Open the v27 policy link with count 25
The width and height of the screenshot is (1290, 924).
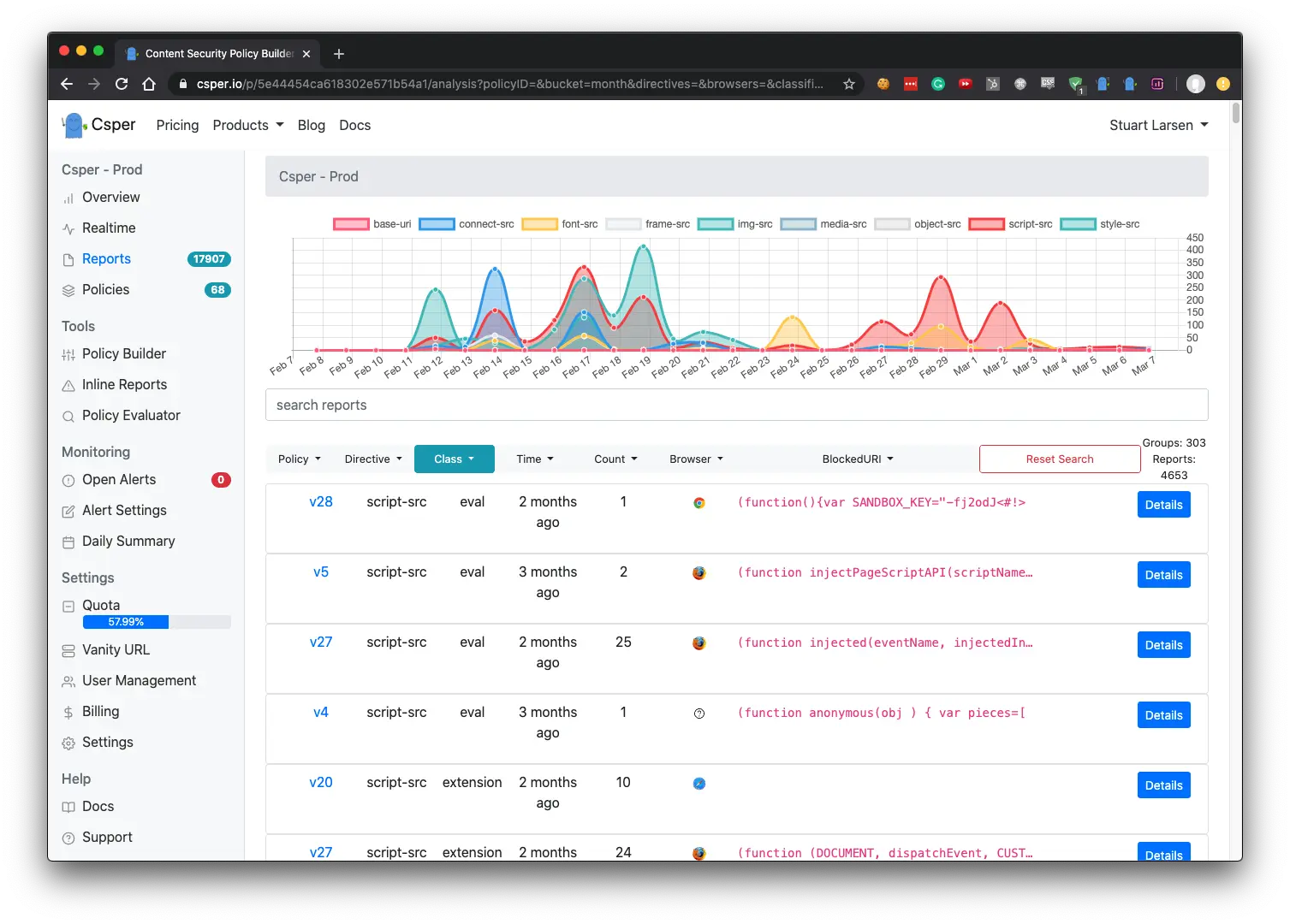tap(321, 643)
